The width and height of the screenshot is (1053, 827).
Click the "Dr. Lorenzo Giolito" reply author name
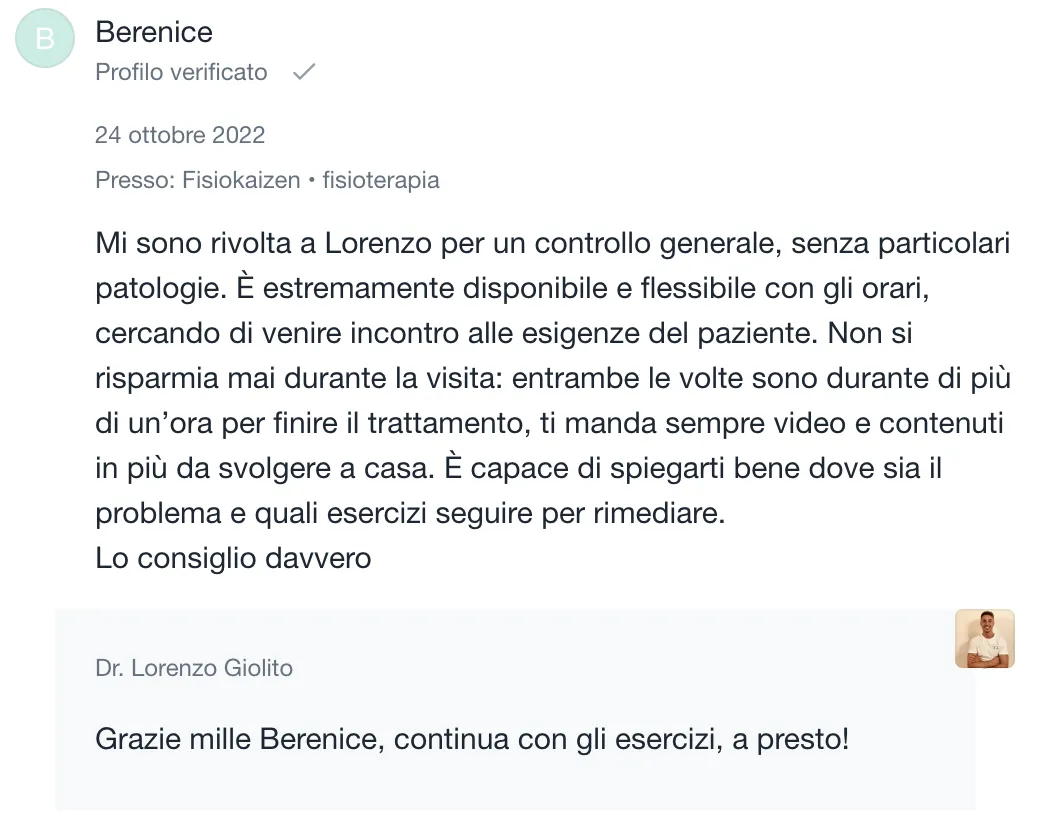tap(194, 668)
